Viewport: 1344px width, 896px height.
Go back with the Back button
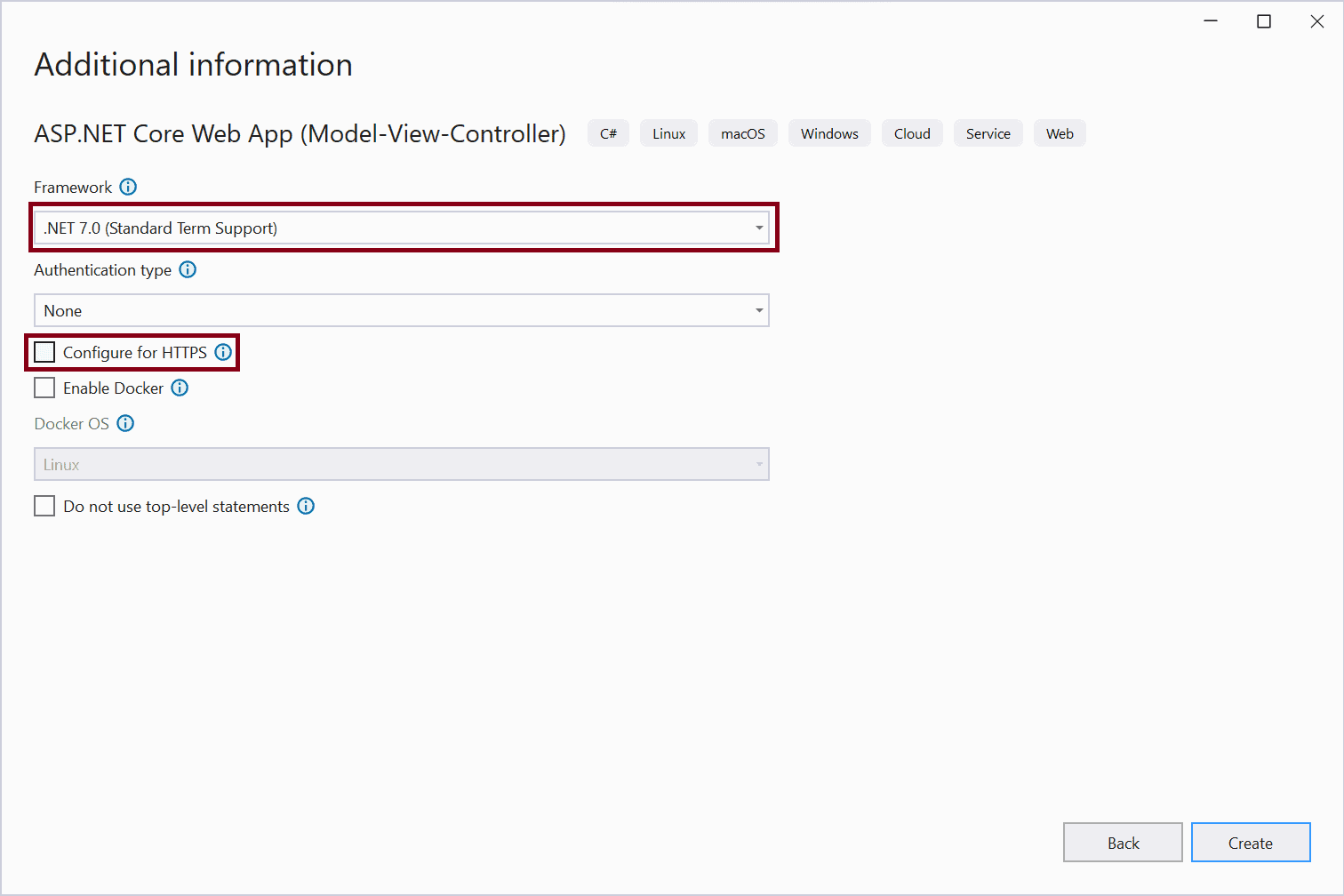click(x=1123, y=842)
